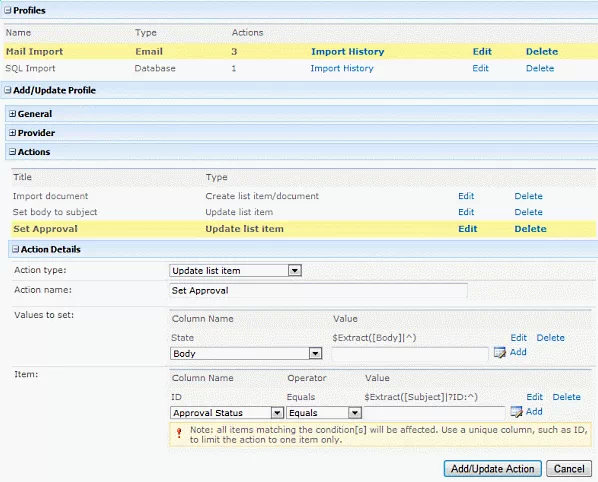Edit the SQL Import profile
The width and height of the screenshot is (598, 482).
tap(481, 68)
